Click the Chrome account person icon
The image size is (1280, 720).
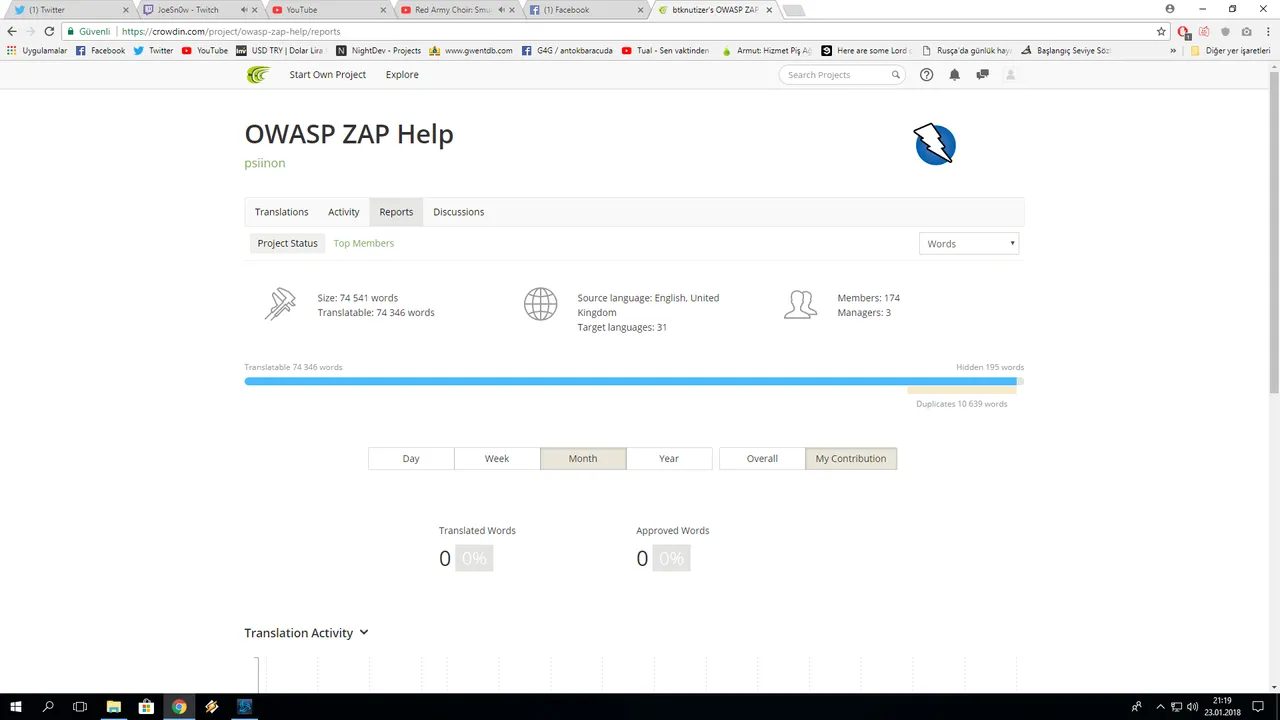1170,9
